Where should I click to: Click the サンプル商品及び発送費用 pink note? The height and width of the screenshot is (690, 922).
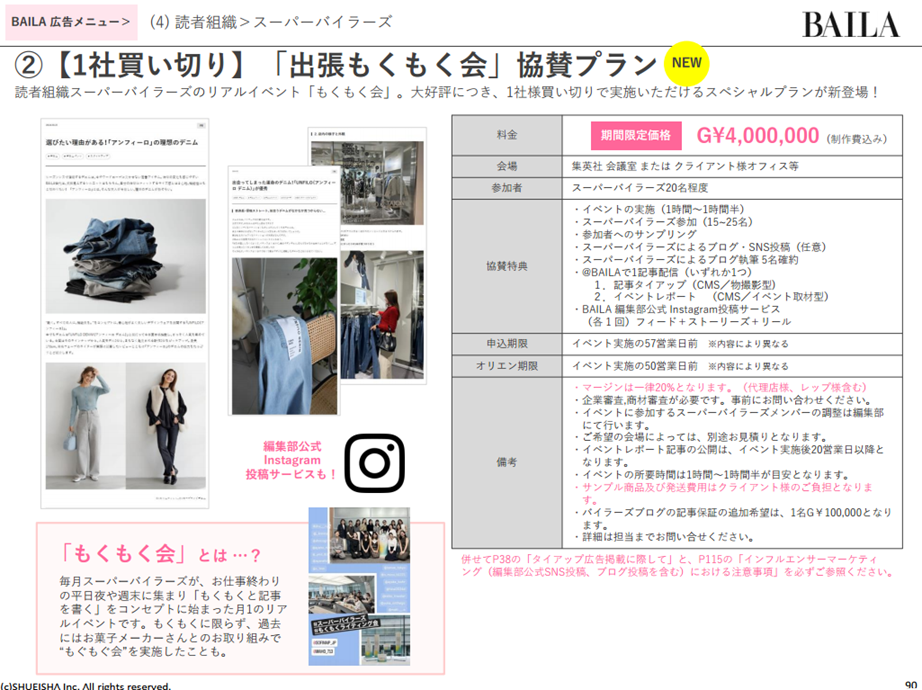click(724, 494)
